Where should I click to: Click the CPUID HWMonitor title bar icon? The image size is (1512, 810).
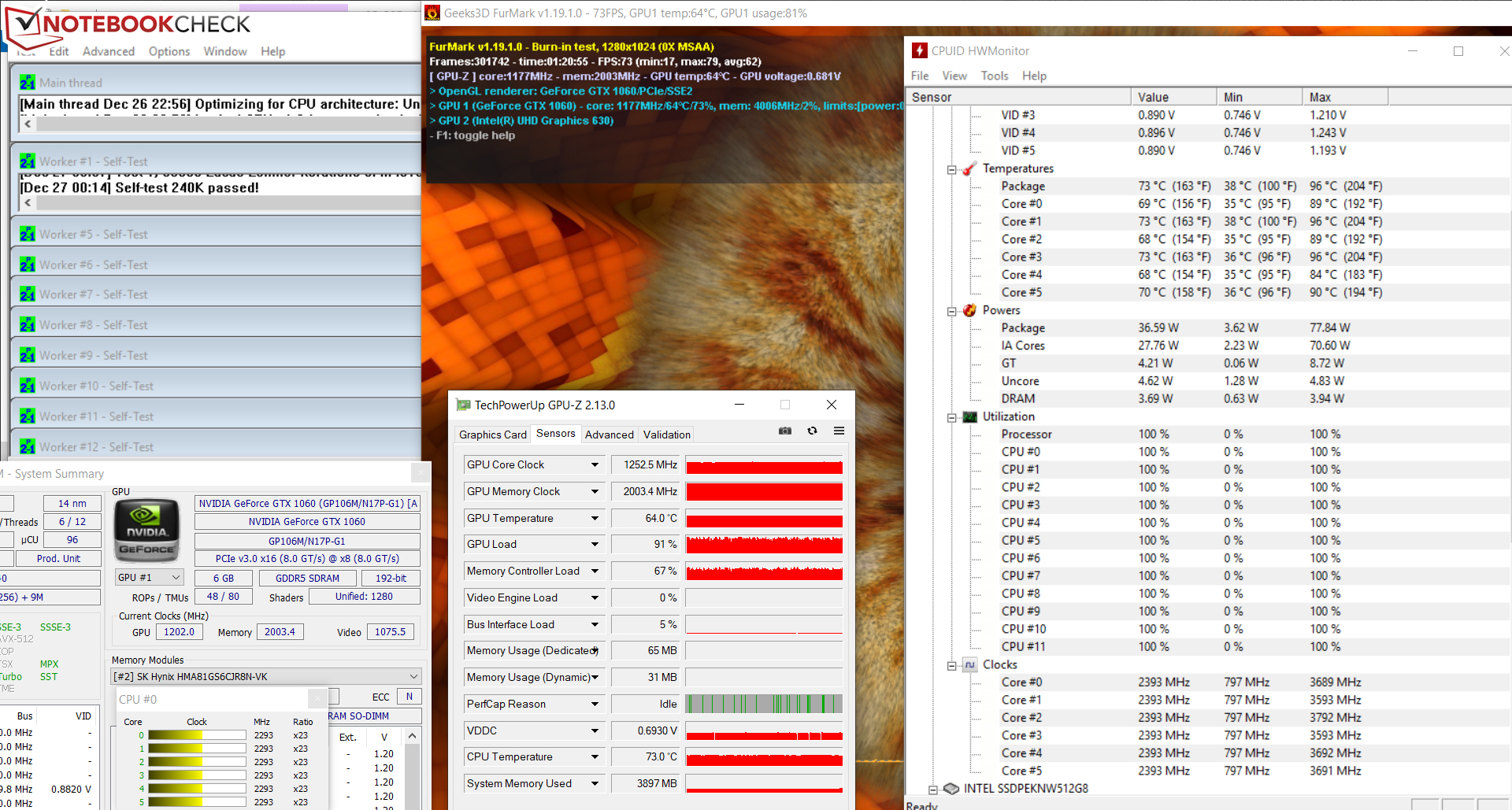click(x=919, y=50)
